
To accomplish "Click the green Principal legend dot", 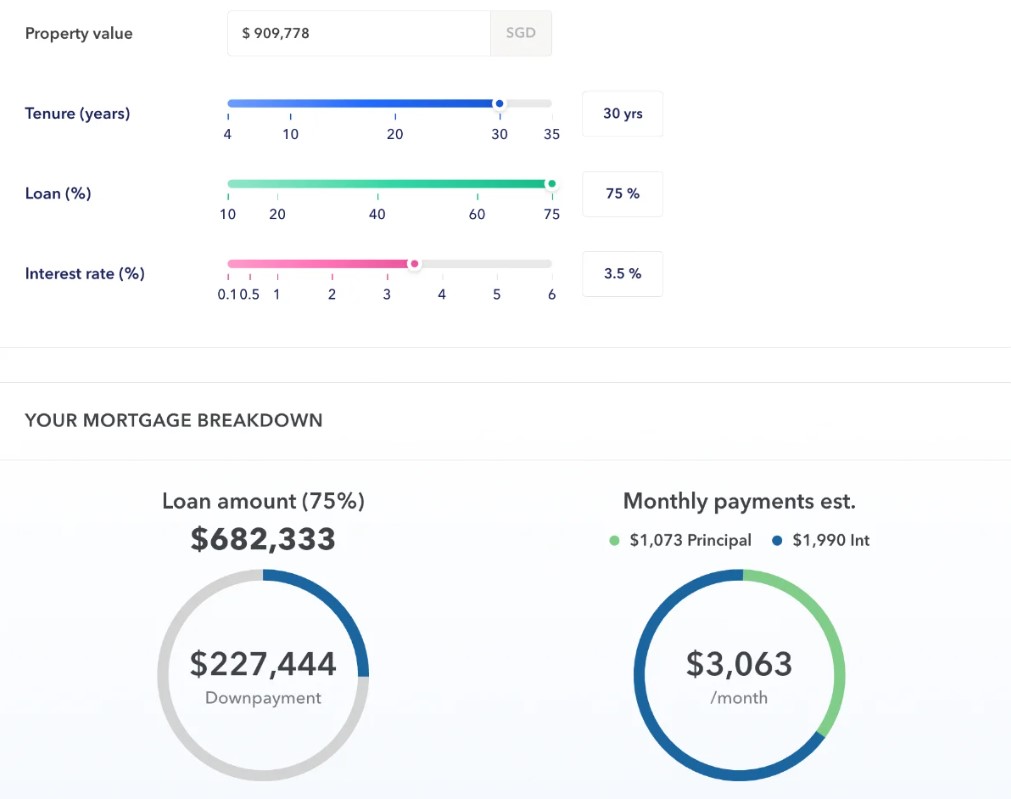I will (614, 541).
